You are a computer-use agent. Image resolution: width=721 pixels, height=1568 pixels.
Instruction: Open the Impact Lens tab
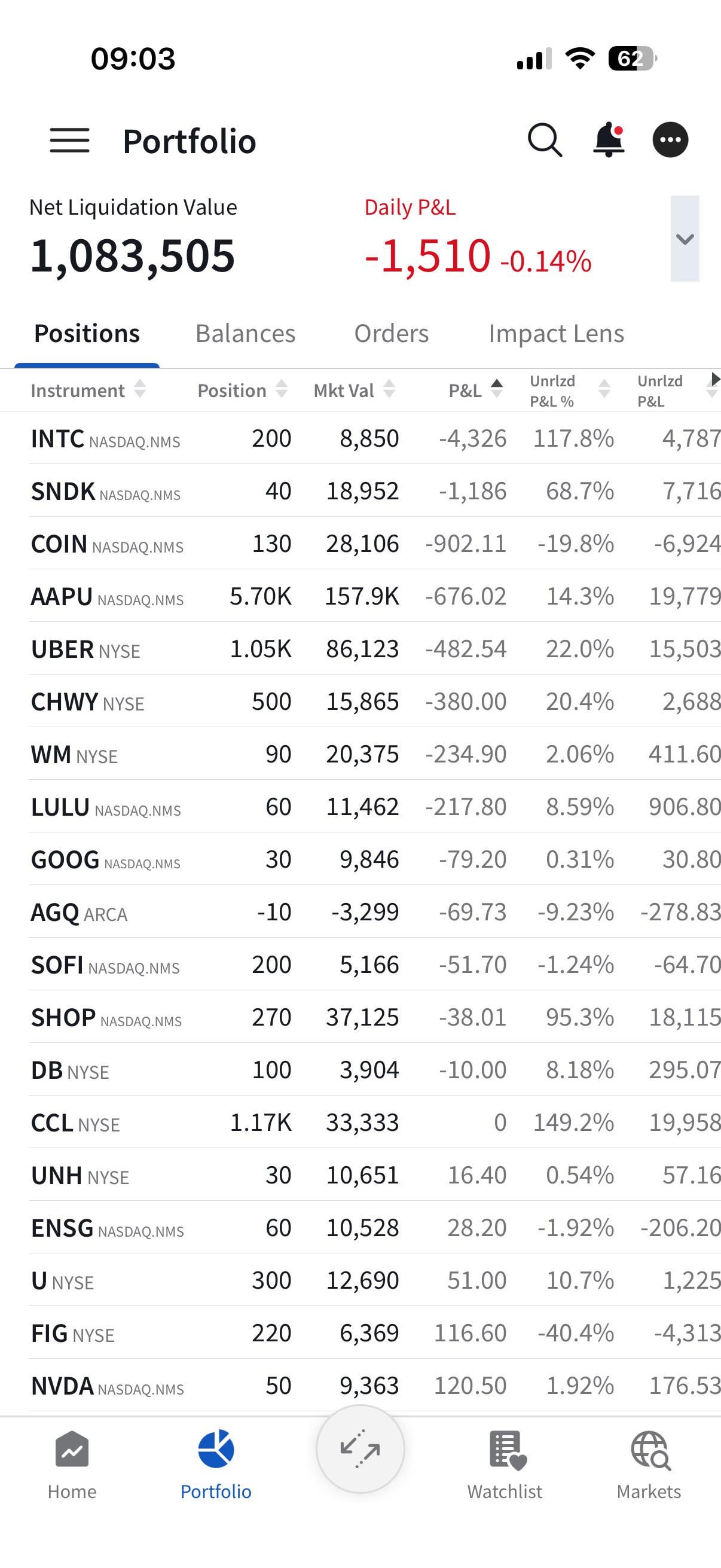(556, 334)
